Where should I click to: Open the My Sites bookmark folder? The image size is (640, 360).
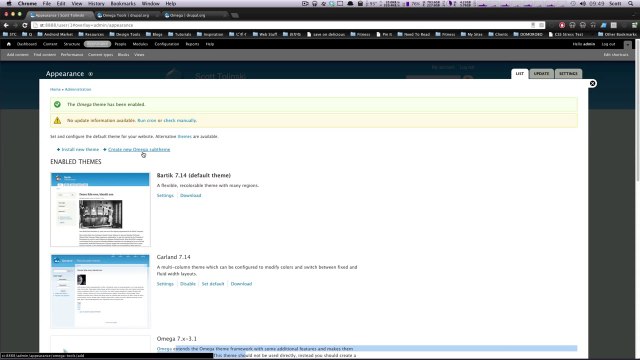[x=472, y=34]
